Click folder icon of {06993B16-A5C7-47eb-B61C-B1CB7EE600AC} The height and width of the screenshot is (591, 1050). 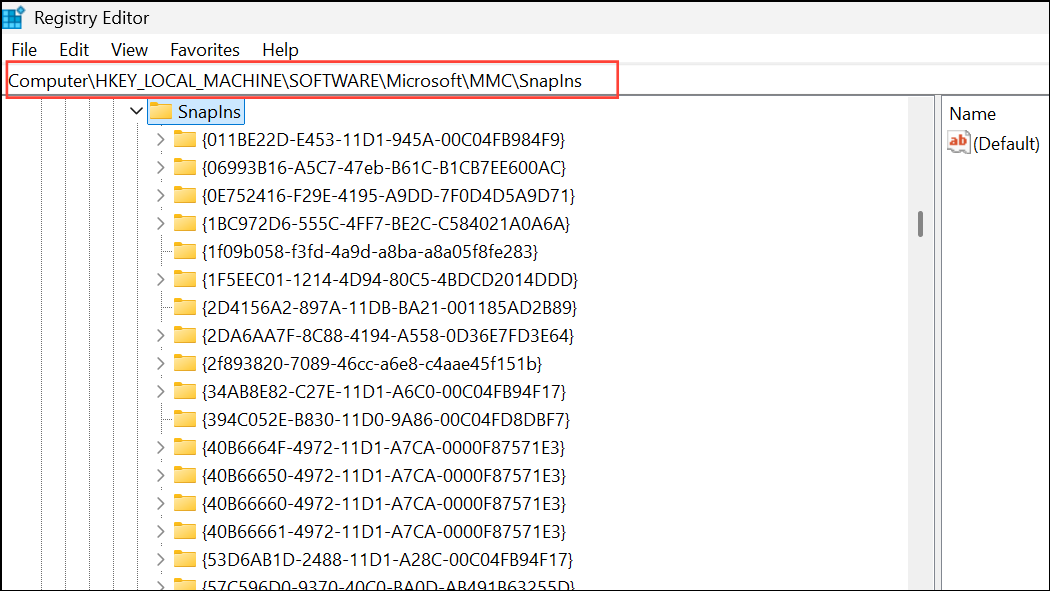tap(185, 167)
